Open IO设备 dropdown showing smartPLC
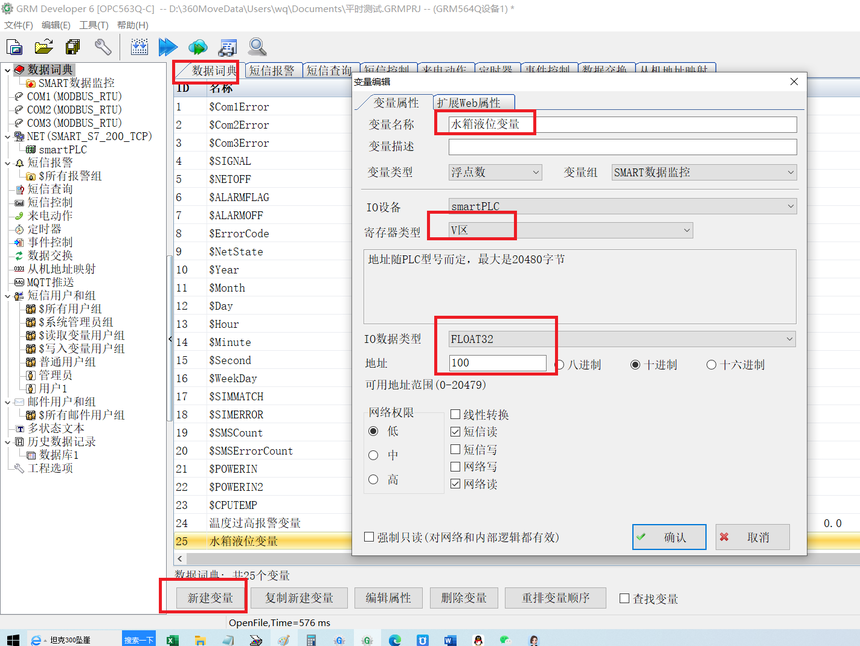Image resolution: width=860 pixels, height=646 pixels. click(623, 206)
